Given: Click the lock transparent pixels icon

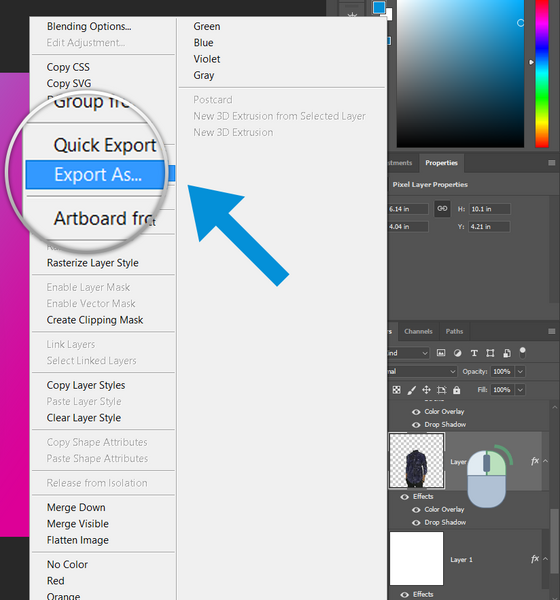Looking at the screenshot, I should (397, 390).
